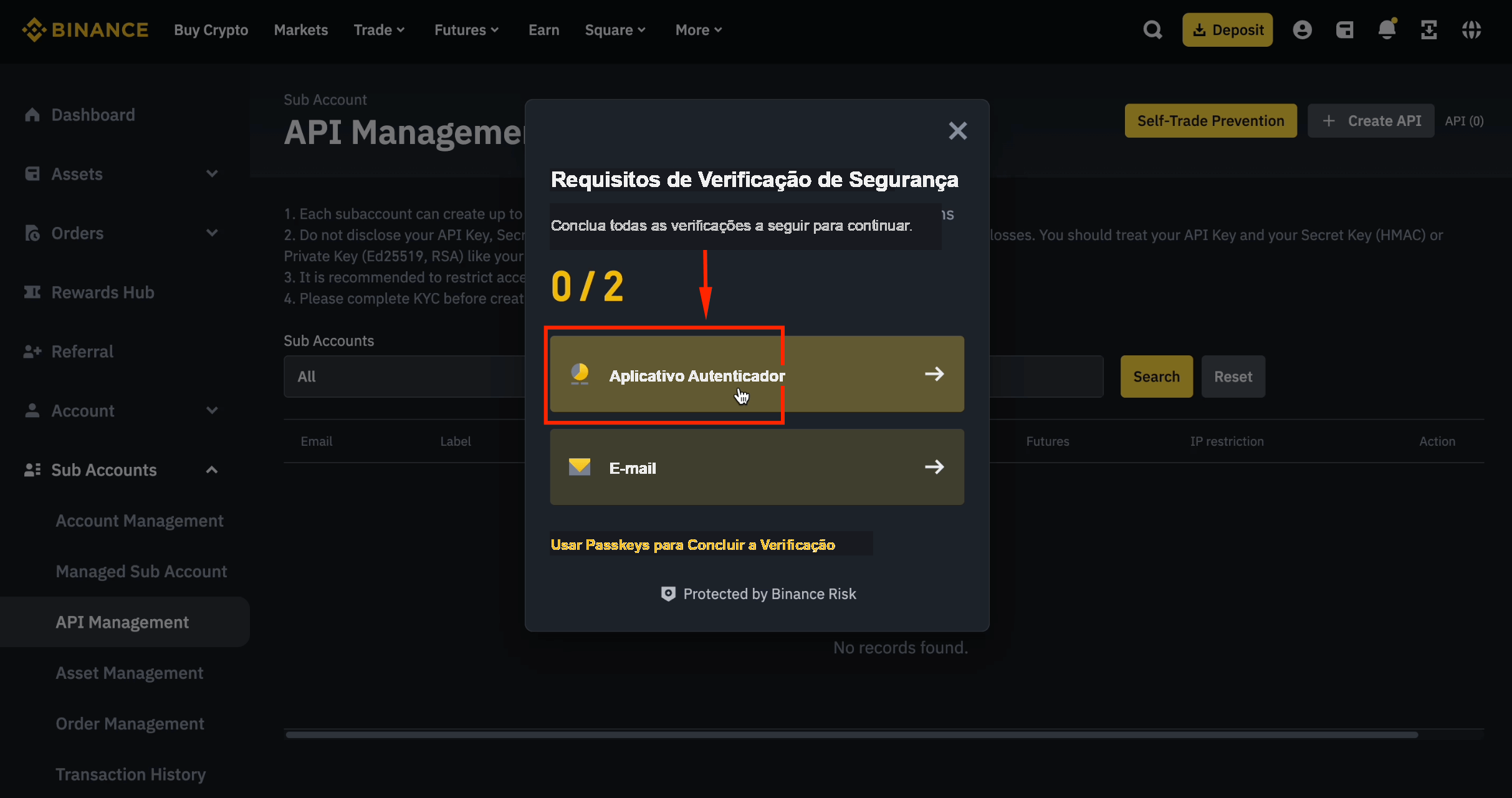Click the Label column header
Screen dimensions: 1512x798
pos(455,441)
